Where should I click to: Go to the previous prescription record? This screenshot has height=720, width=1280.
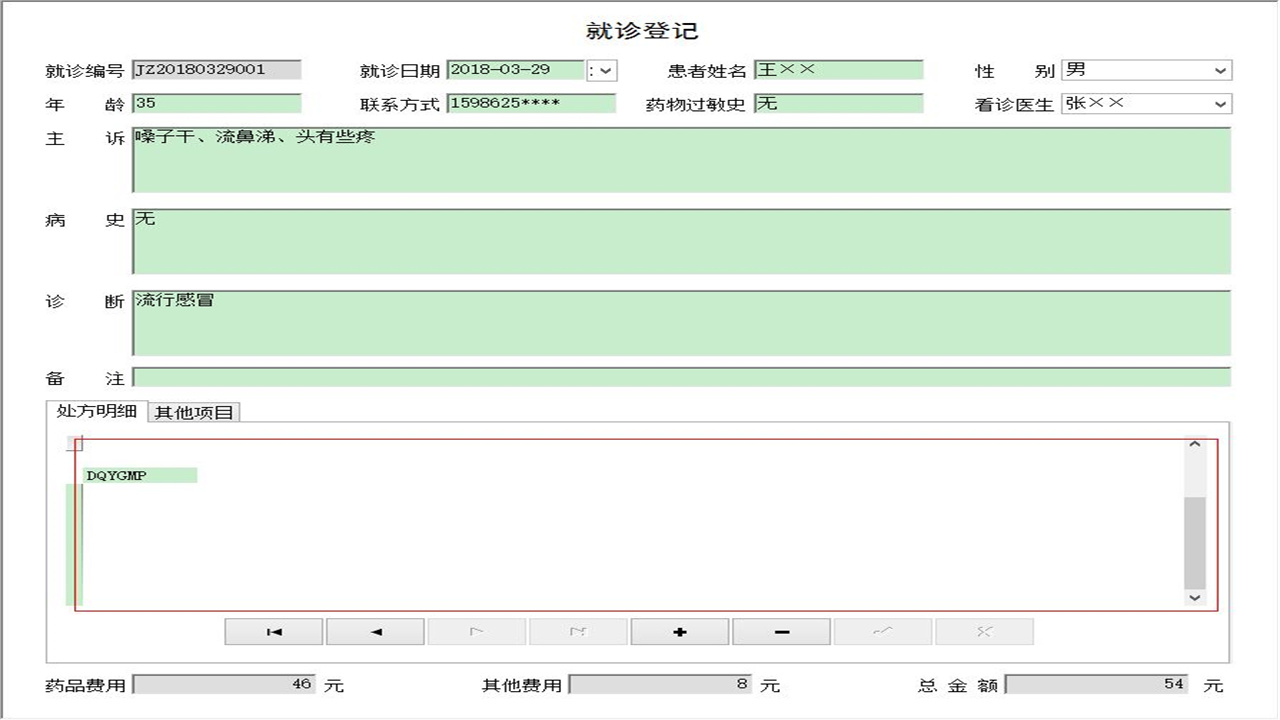[375, 631]
